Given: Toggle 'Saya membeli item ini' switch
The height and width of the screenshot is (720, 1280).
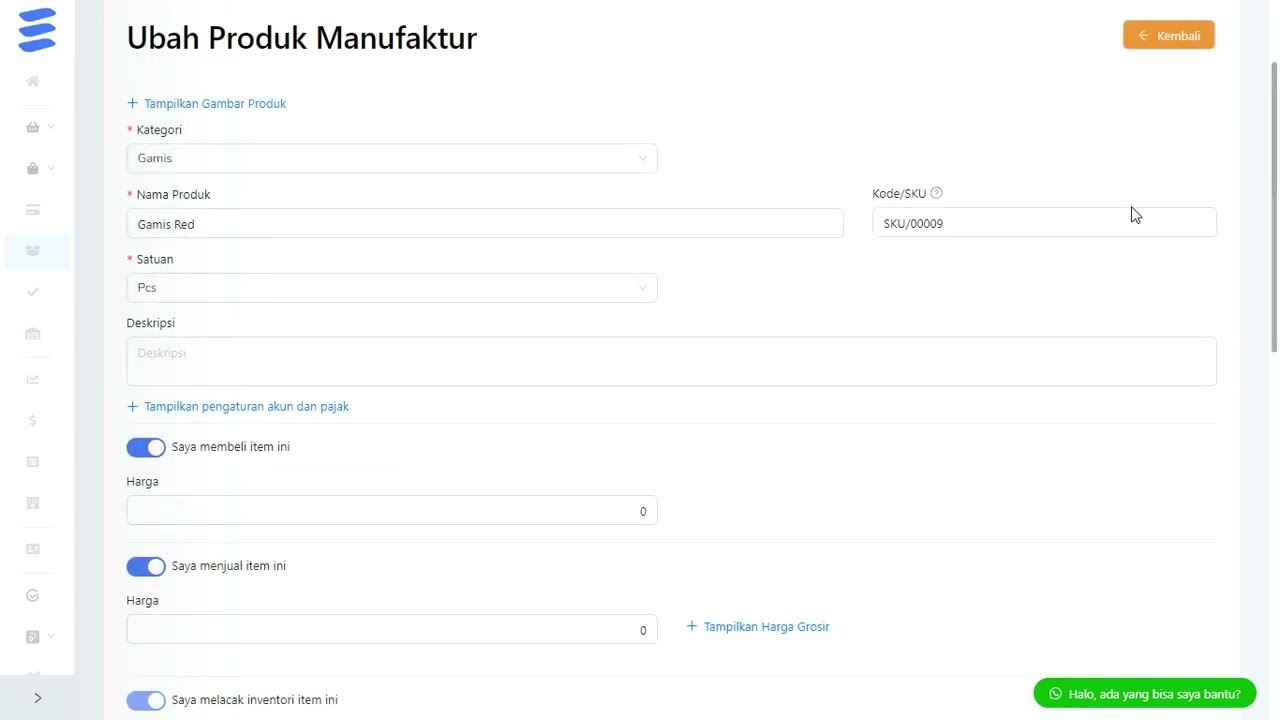Looking at the screenshot, I should click(x=146, y=447).
